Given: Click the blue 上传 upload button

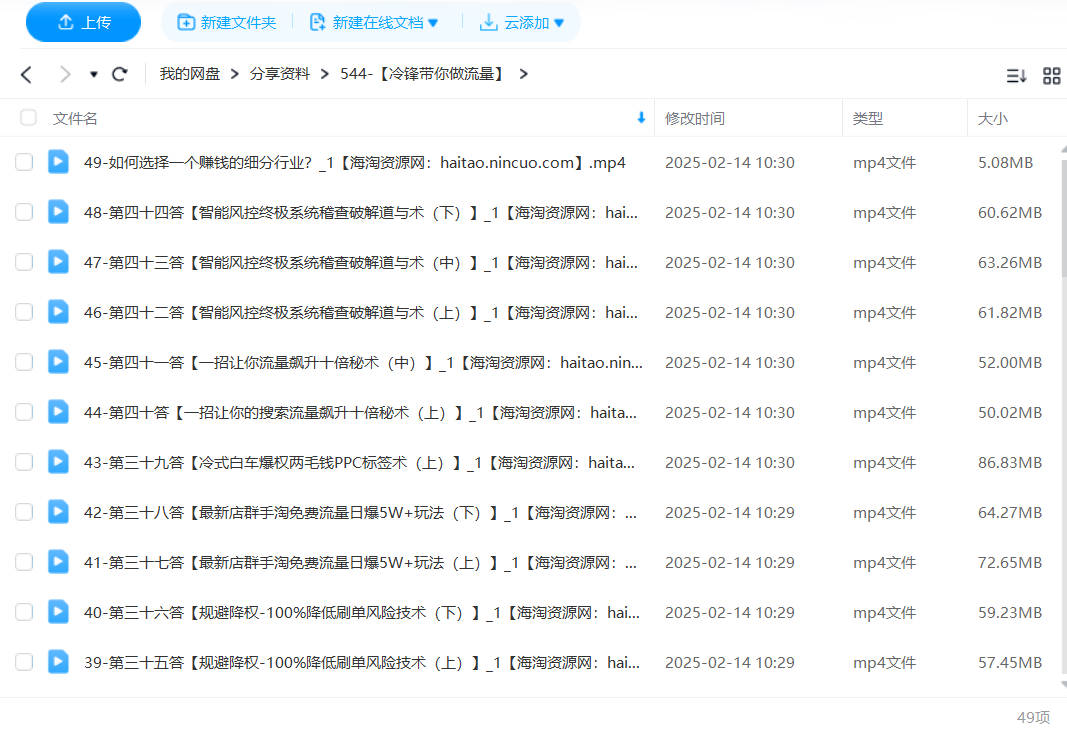Looking at the screenshot, I should [x=83, y=22].
